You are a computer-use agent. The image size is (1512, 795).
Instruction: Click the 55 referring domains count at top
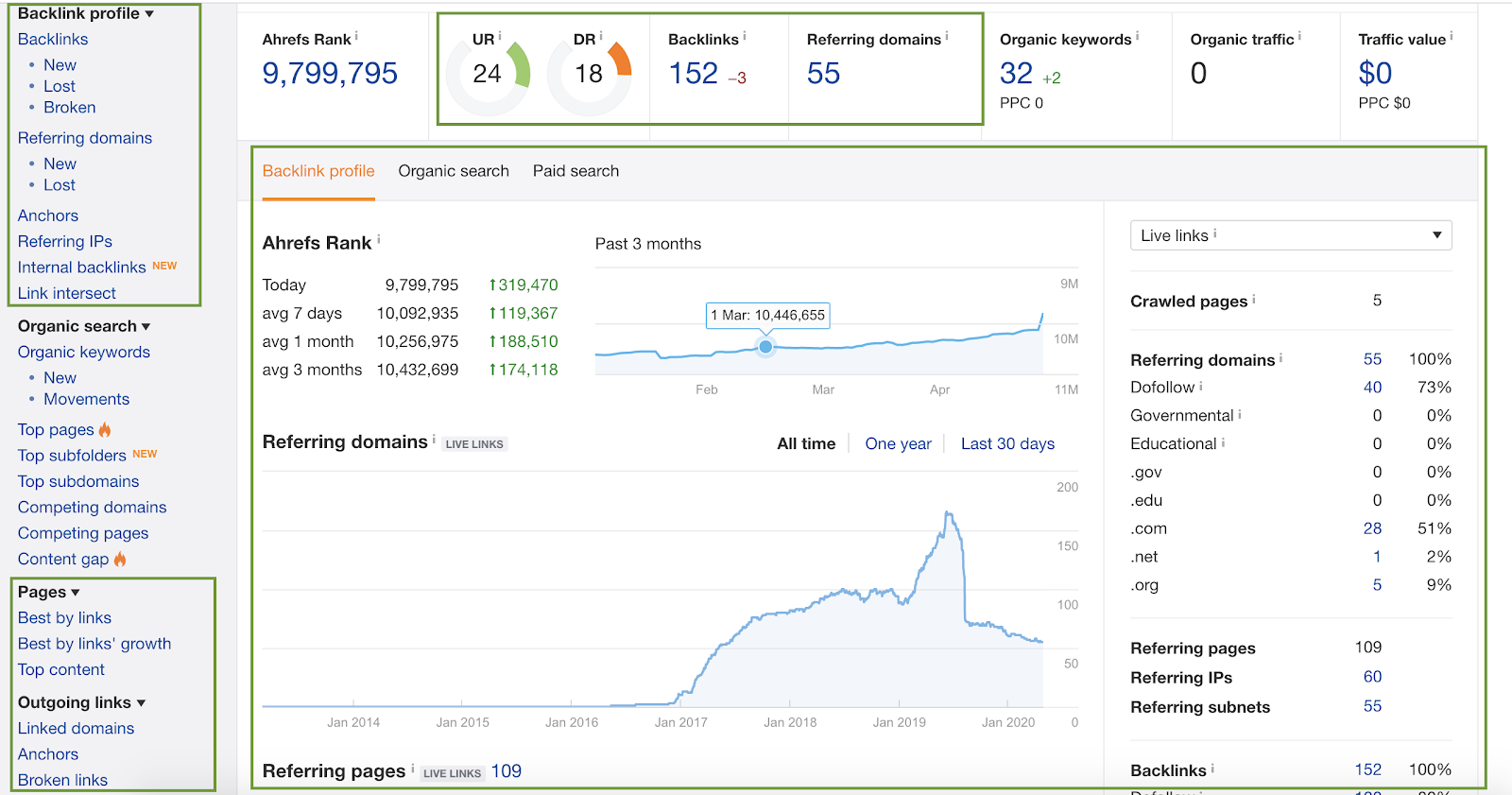[823, 73]
